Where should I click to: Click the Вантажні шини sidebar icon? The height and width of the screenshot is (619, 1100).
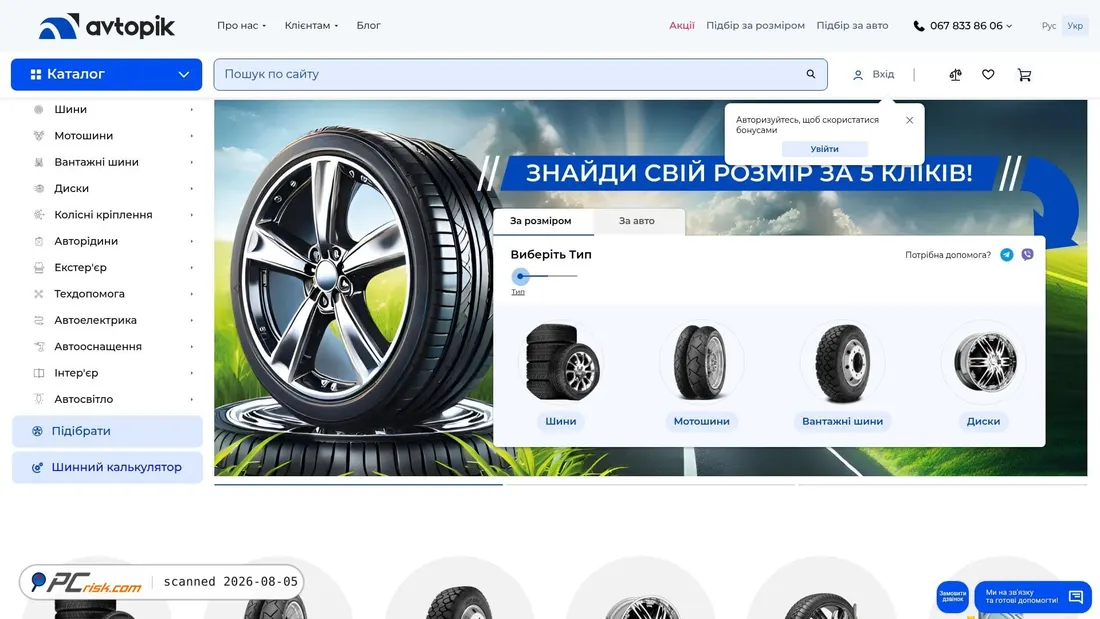pyautogui.click(x=39, y=162)
